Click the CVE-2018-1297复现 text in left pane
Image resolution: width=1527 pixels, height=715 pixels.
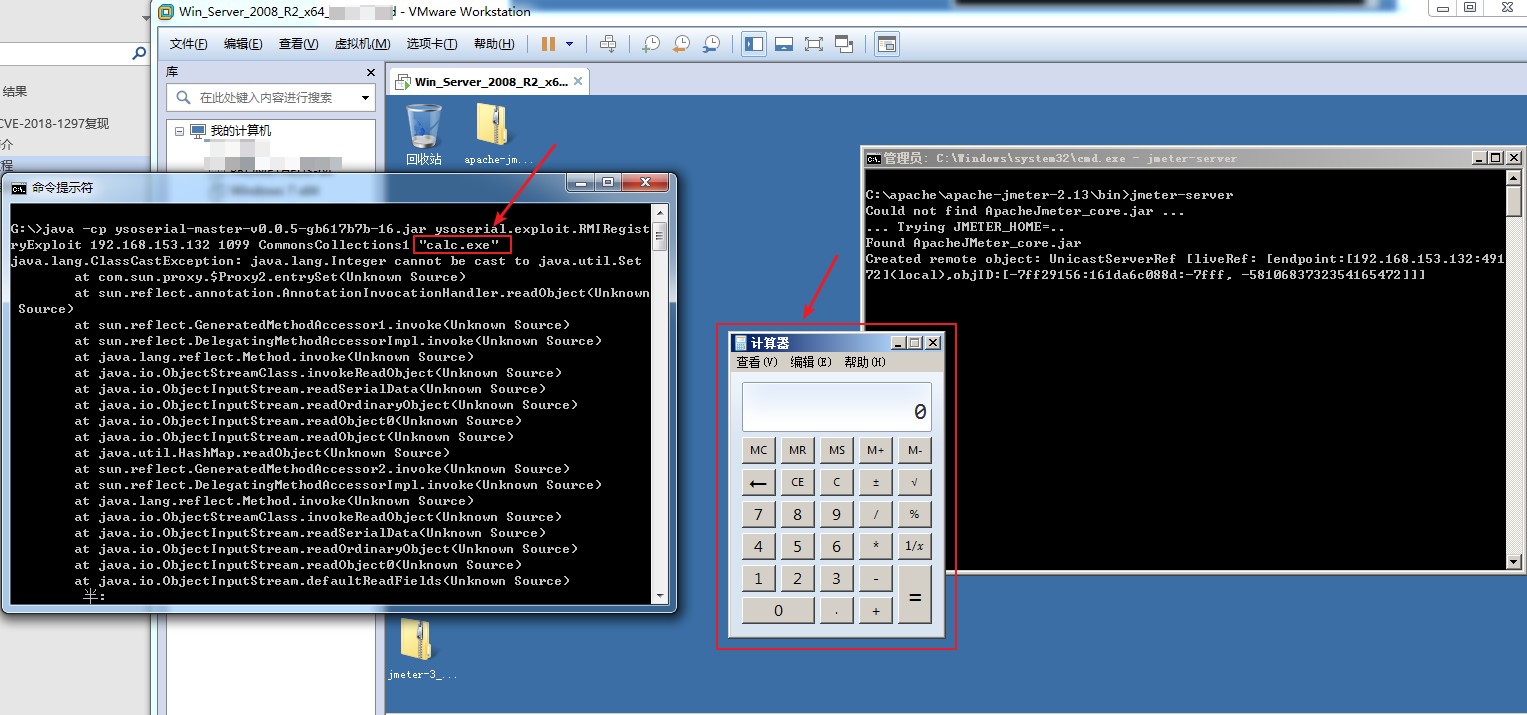click(54, 124)
